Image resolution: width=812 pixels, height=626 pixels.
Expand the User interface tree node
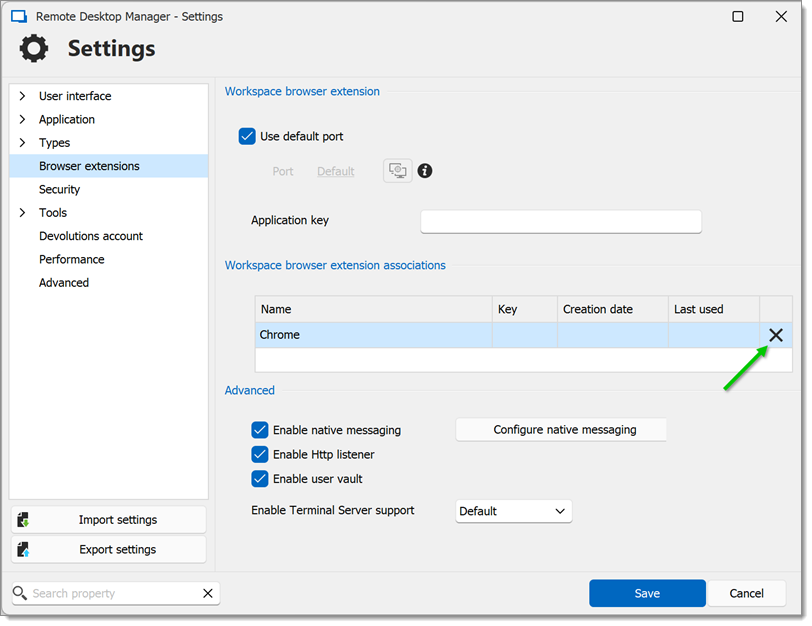pyautogui.click(x=22, y=96)
